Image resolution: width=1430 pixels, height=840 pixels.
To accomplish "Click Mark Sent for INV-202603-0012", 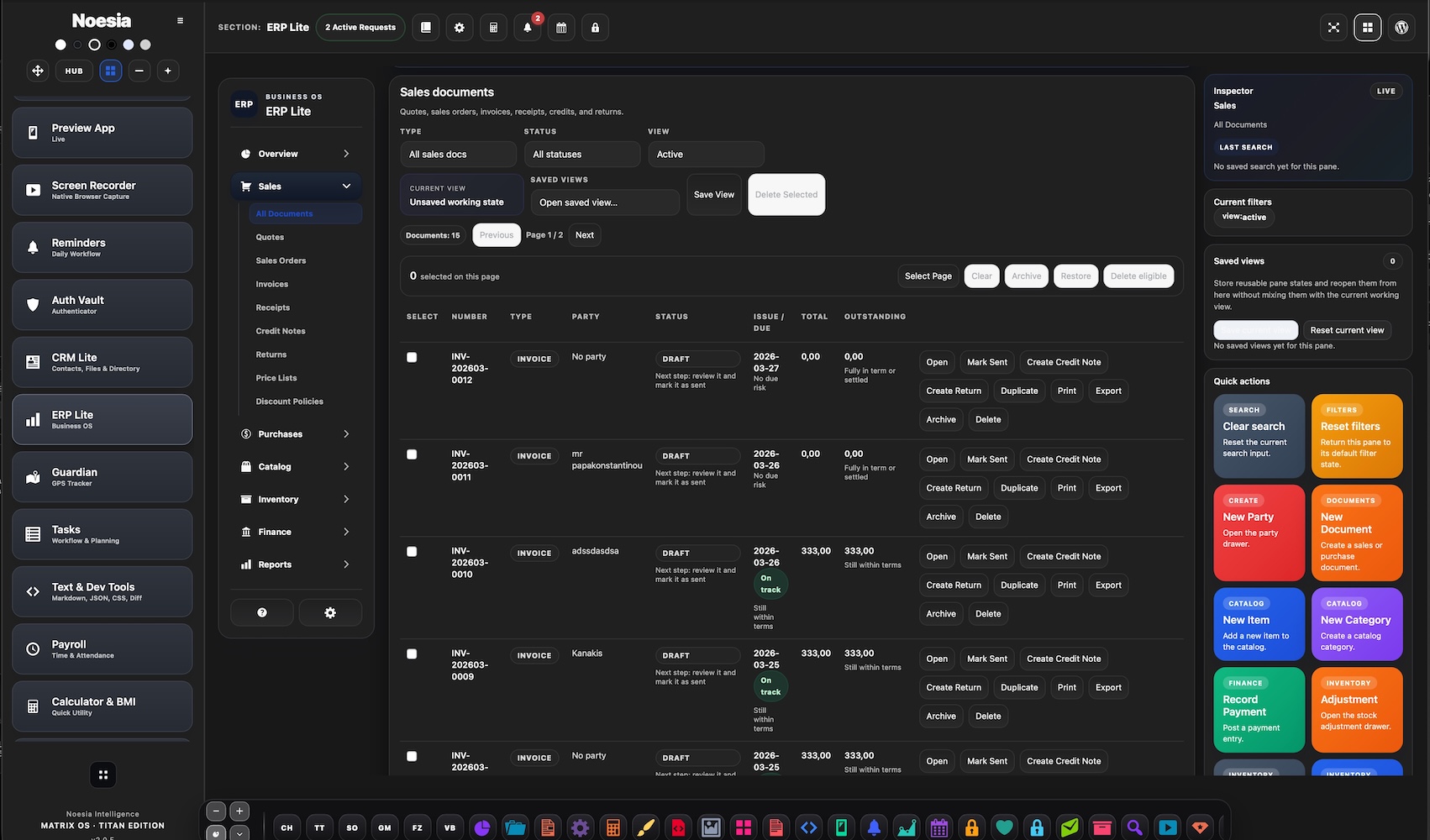I will pyautogui.click(x=987, y=362).
